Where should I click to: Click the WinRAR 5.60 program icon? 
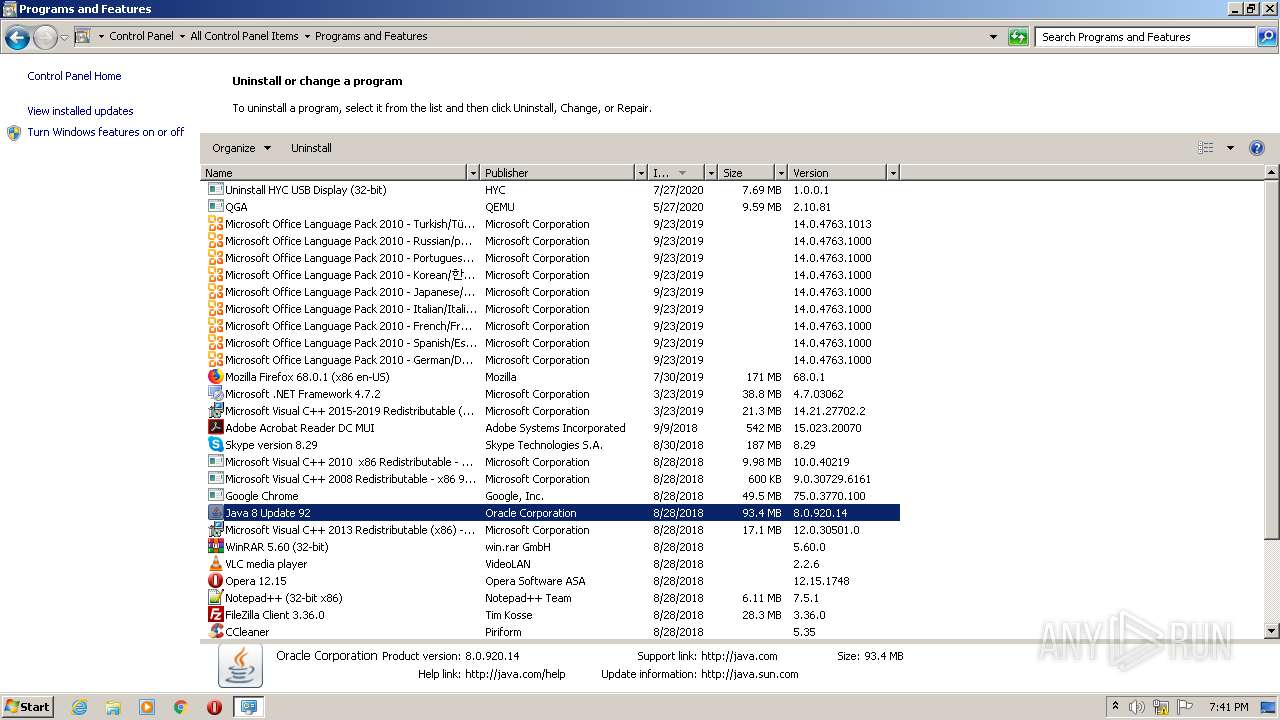[215, 547]
